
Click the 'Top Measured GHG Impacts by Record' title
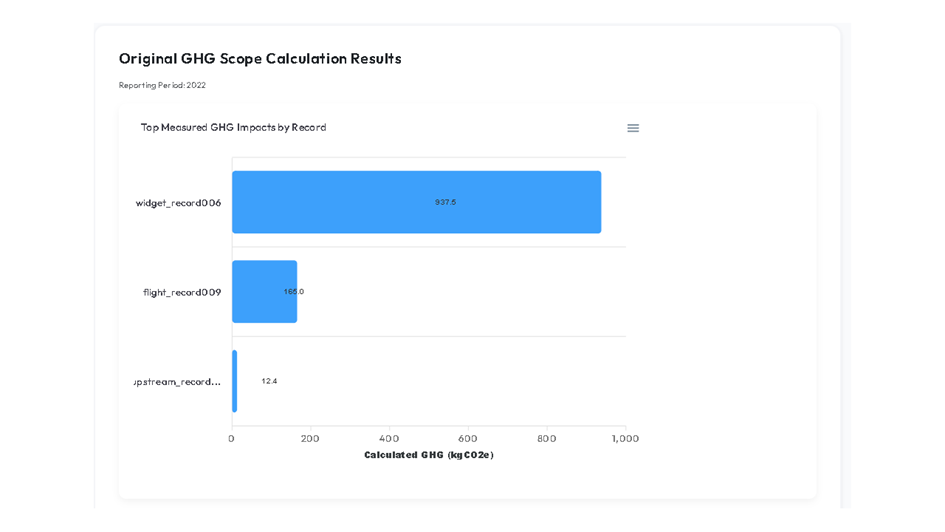coord(233,128)
